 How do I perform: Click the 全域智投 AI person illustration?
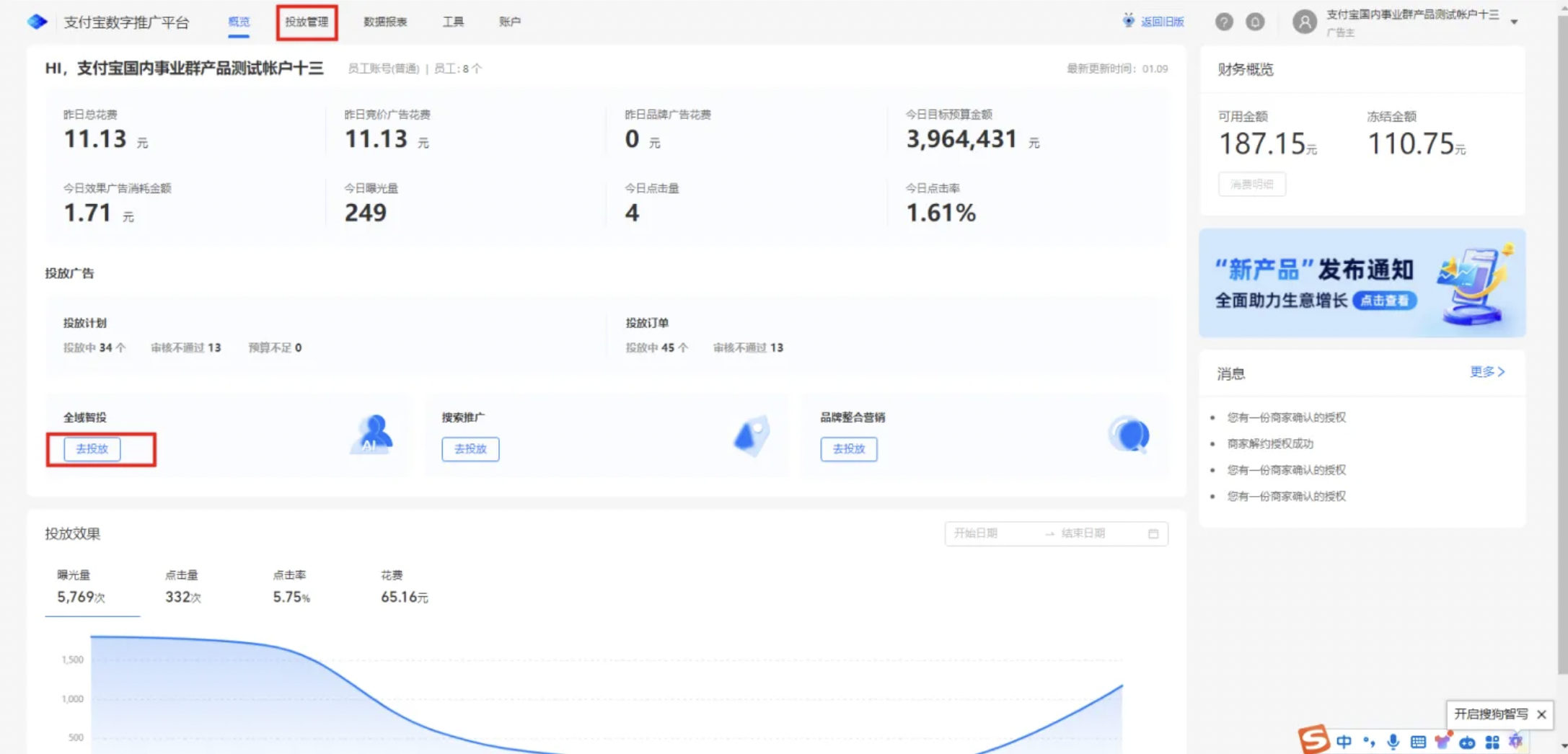point(372,434)
